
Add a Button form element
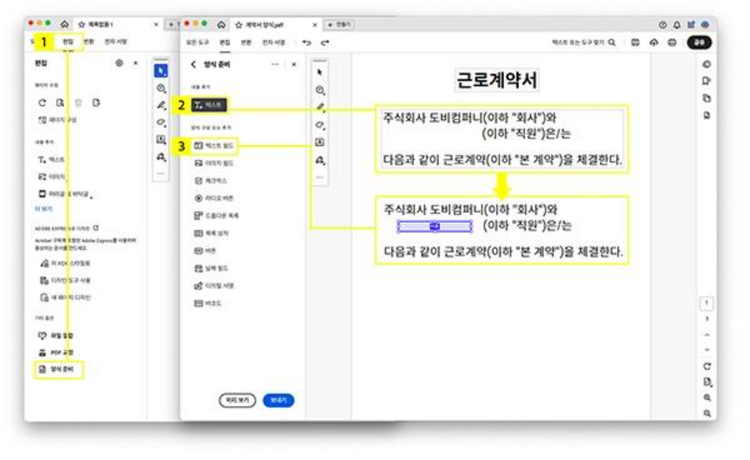click(x=205, y=251)
